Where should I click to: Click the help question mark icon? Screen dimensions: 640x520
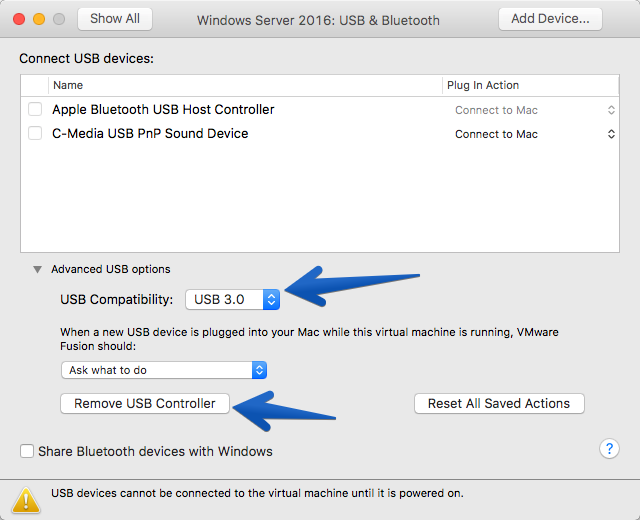pyautogui.click(x=609, y=449)
